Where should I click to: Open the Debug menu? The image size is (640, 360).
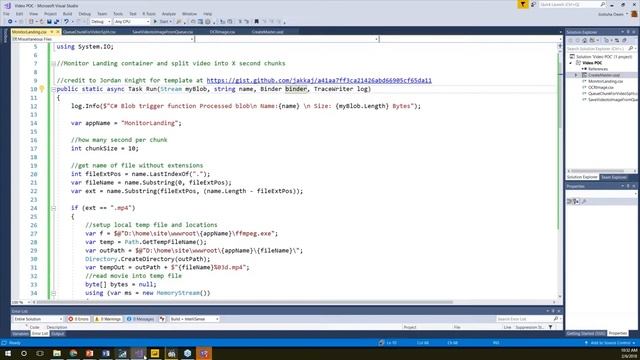click(84, 13)
